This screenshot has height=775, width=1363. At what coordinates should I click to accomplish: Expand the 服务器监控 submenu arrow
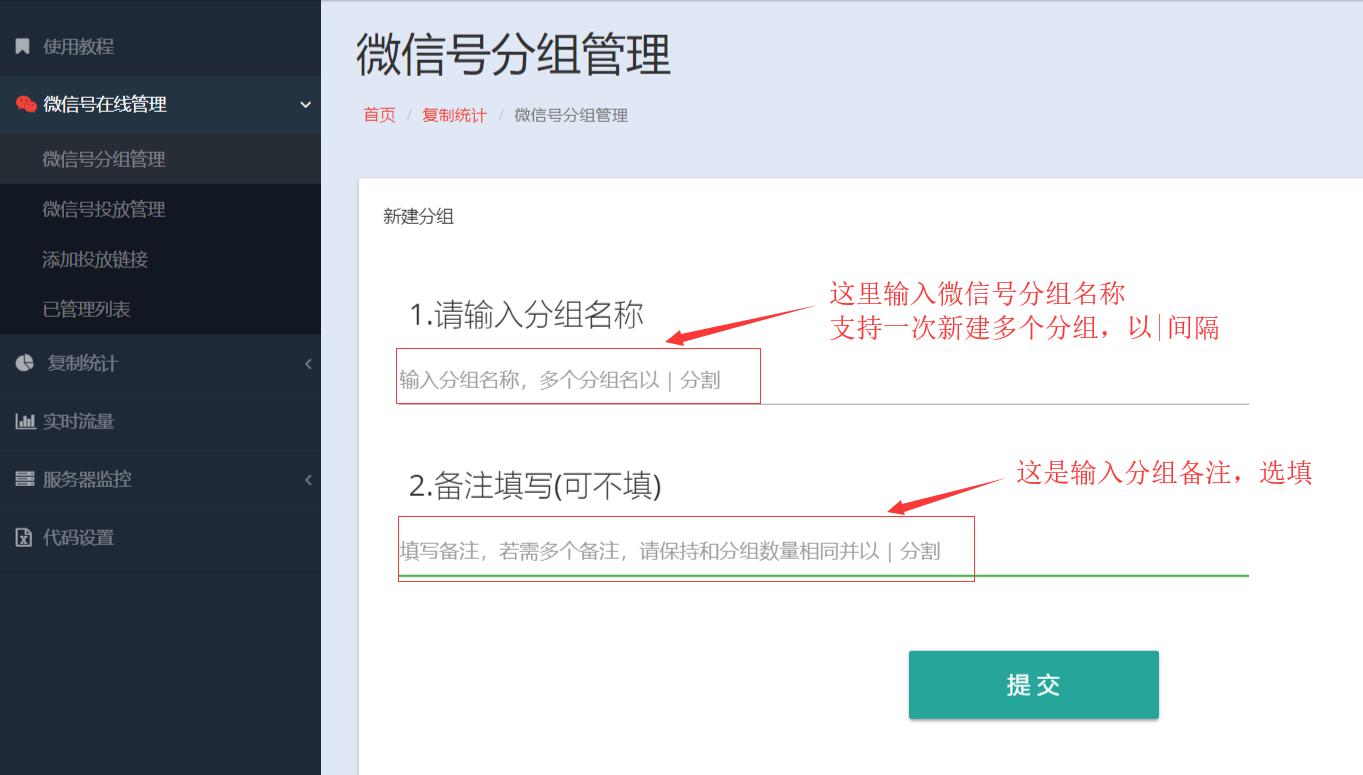coord(308,480)
